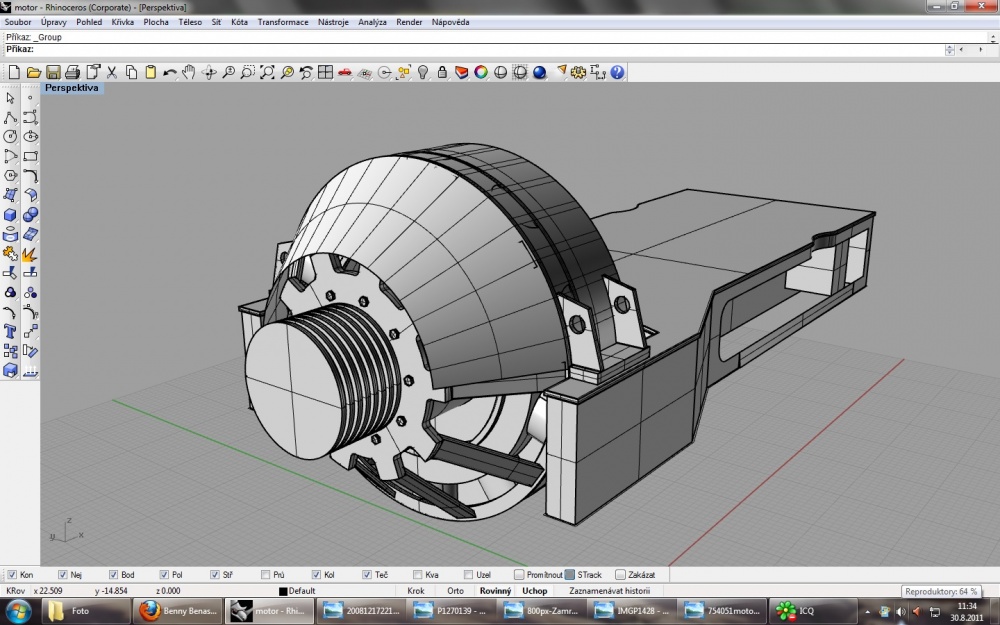
Task: Click the Default layer color swatch
Action: coord(283,591)
